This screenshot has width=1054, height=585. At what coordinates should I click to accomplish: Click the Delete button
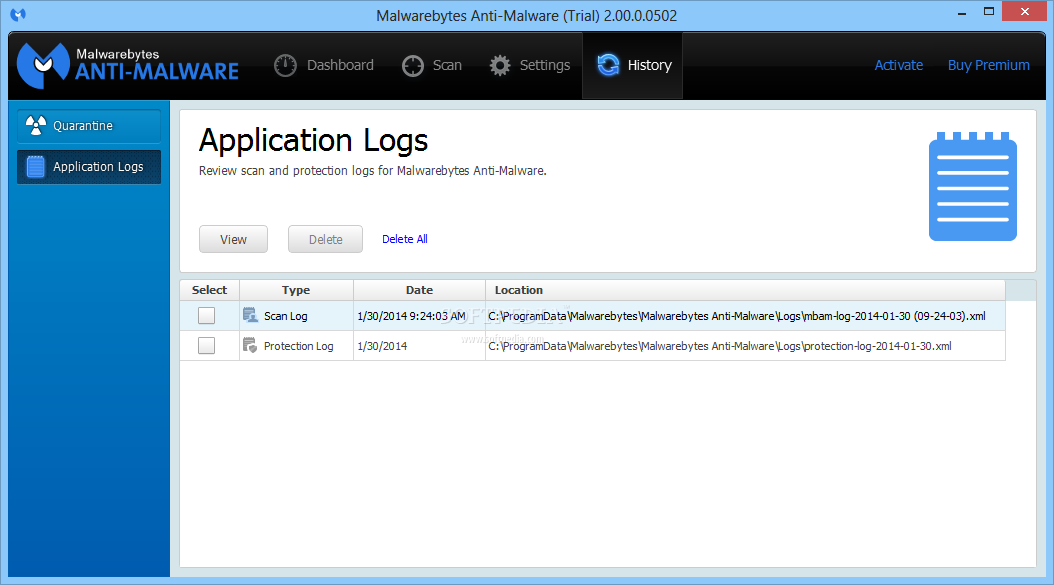pyautogui.click(x=325, y=239)
